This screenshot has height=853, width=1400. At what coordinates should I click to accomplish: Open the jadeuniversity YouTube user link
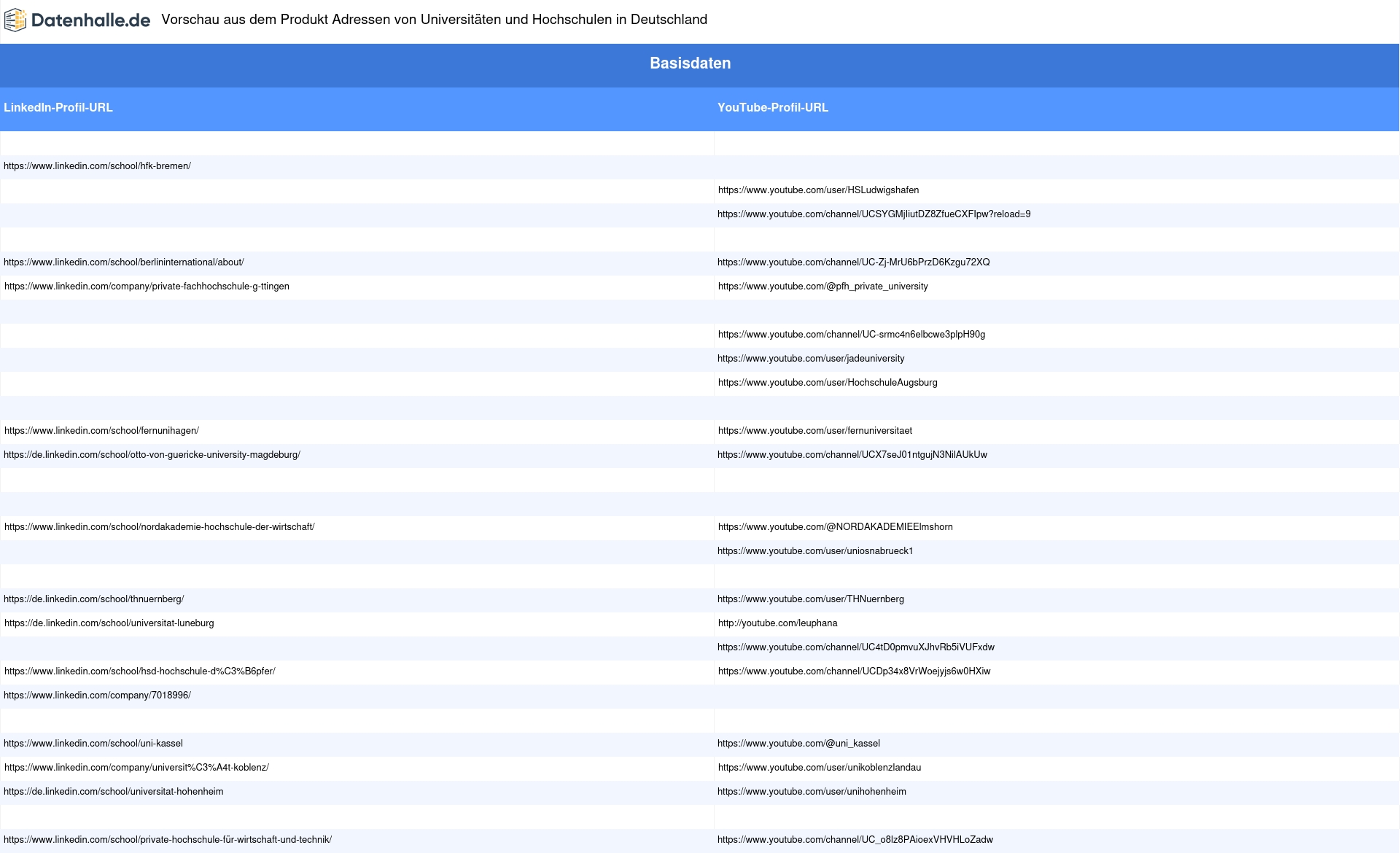point(811,359)
